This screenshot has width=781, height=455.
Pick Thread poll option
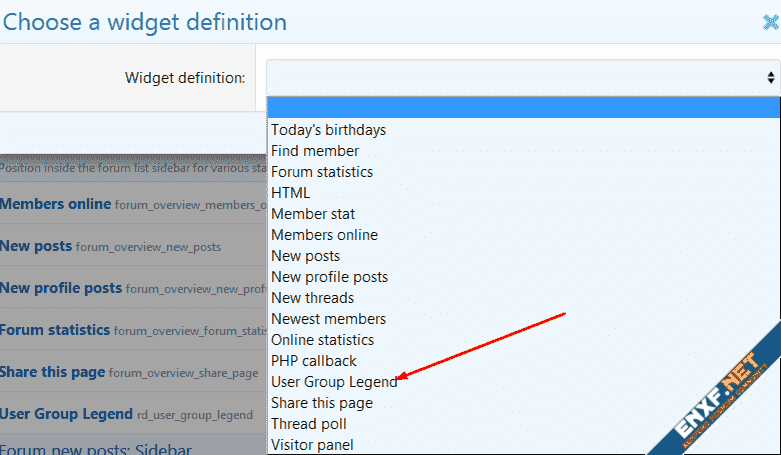[x=308, y=424]
